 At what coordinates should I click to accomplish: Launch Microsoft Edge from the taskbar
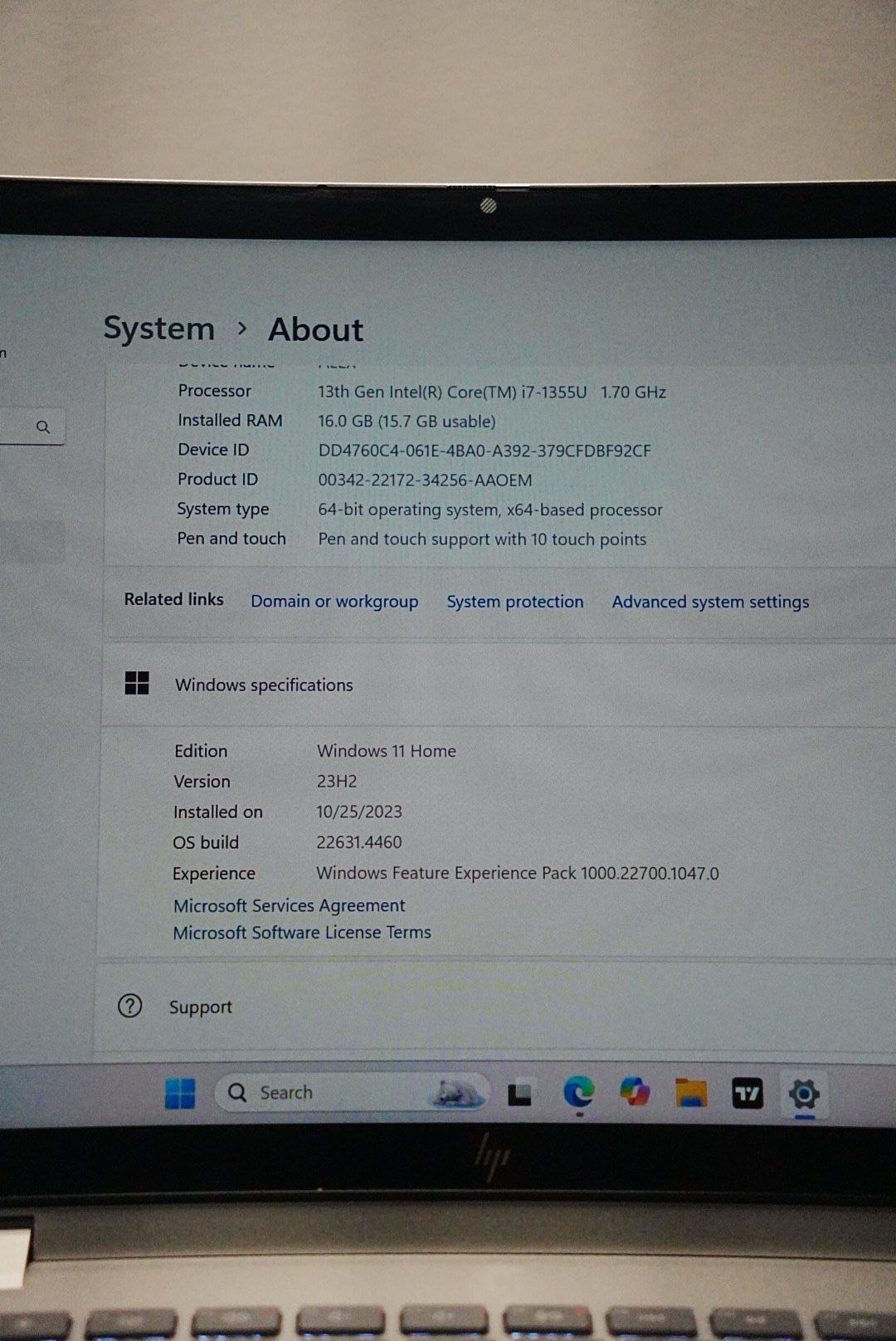pyautogui.click(x=578, y=1092)
